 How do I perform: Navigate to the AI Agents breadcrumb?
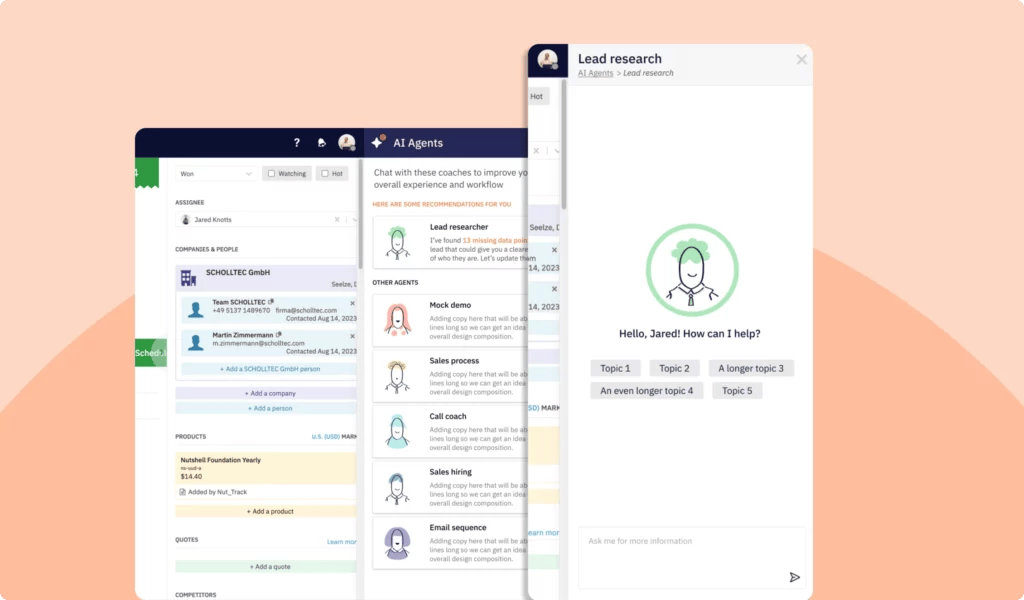pos(594,73)
